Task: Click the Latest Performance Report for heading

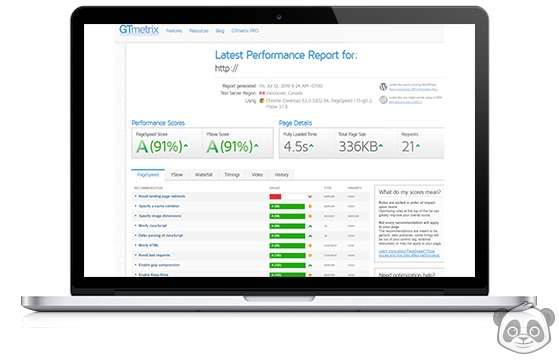Action: [286, 55]
